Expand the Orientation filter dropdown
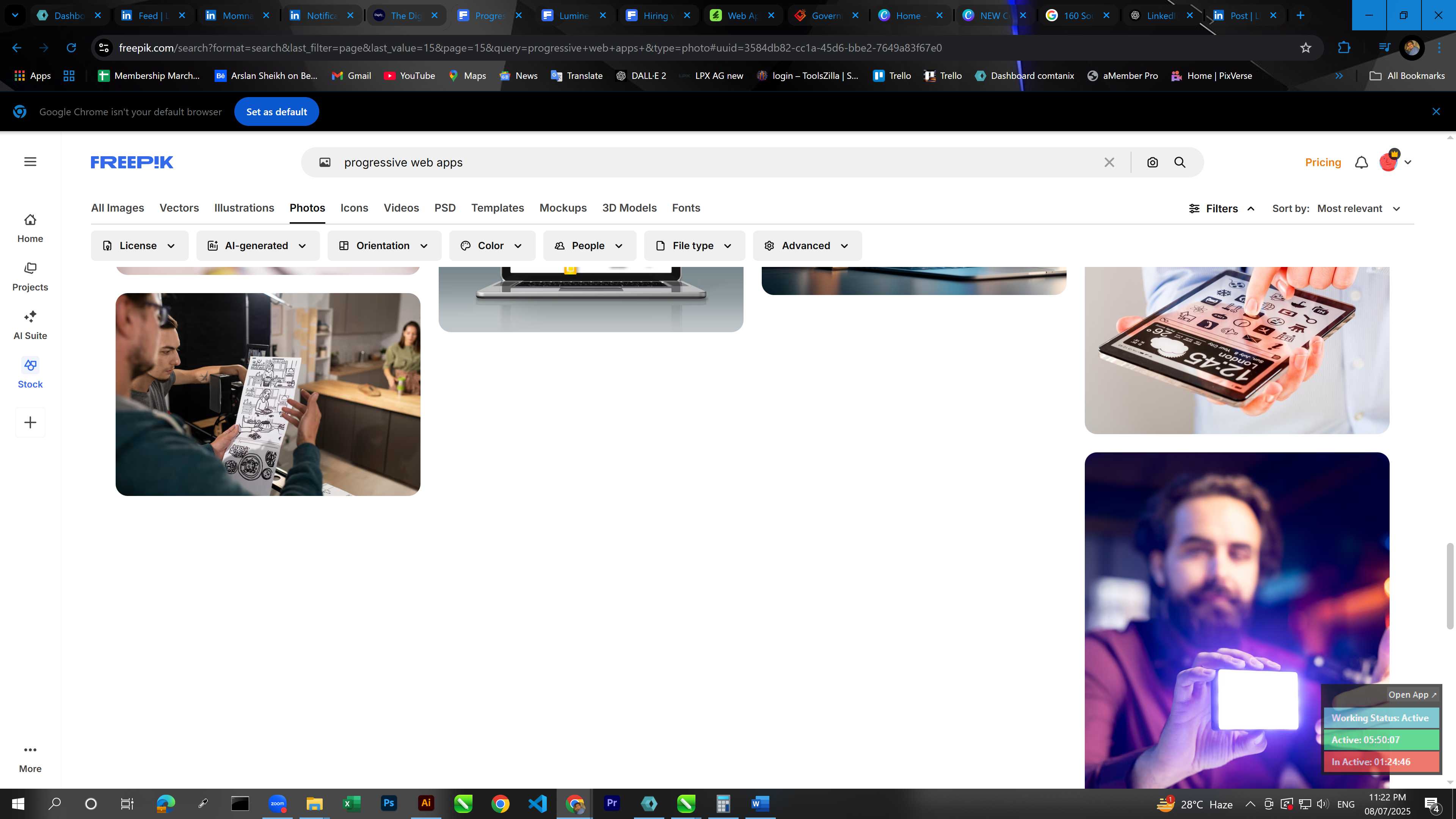Viewport: 1456px width, 819px height. pos(384,245)
